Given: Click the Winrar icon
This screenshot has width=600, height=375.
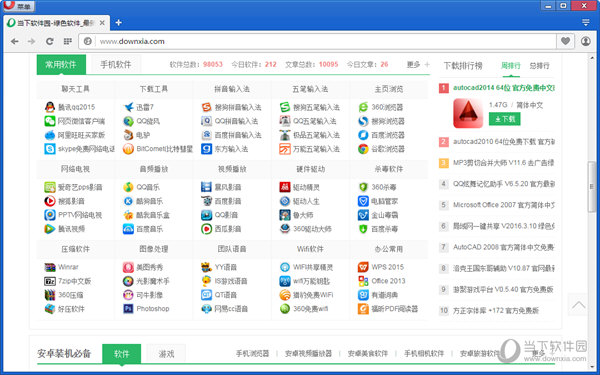Looking at the screenshot, I should pos(50,267).
